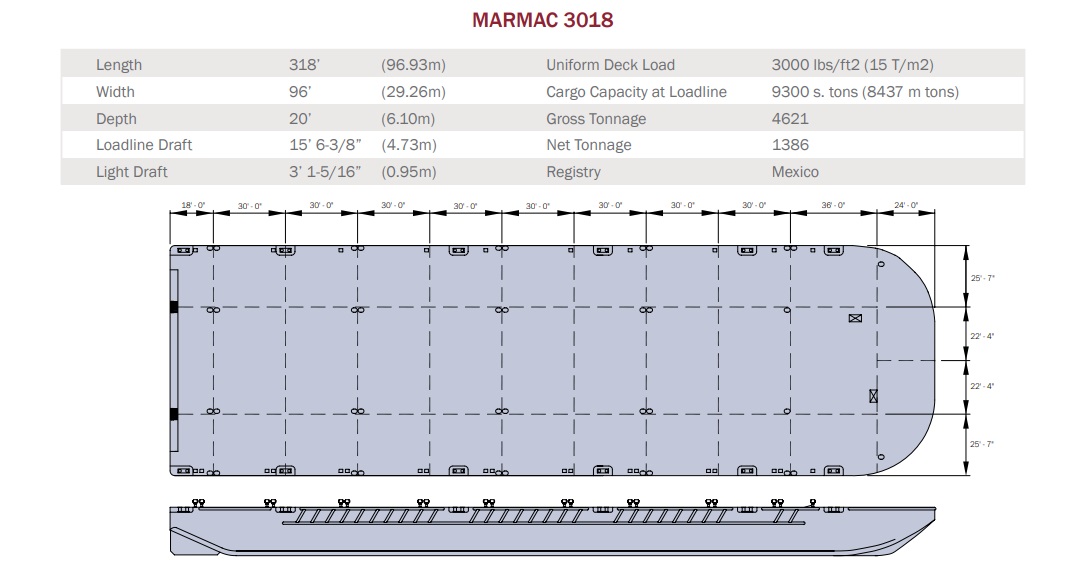Viewport: 1086px width, 570px height.
Task: Click the Cargo Capacity value 9300 s. tons
Action: point(865,92)
